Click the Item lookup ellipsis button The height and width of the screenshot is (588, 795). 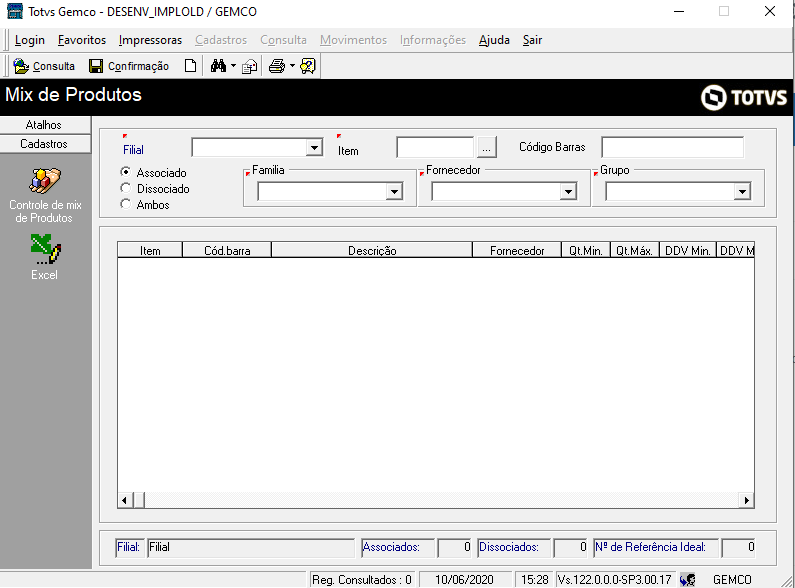click(487, 148)
